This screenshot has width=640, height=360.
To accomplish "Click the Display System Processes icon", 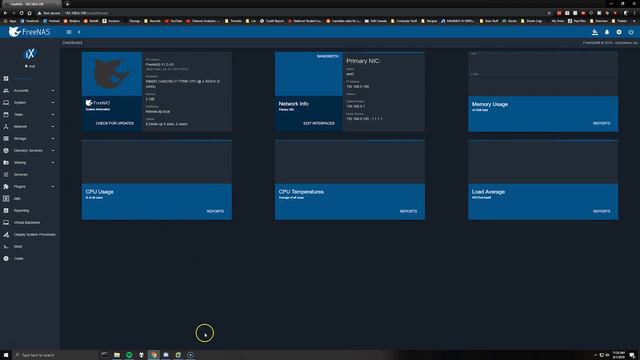I will click(6, 235).
